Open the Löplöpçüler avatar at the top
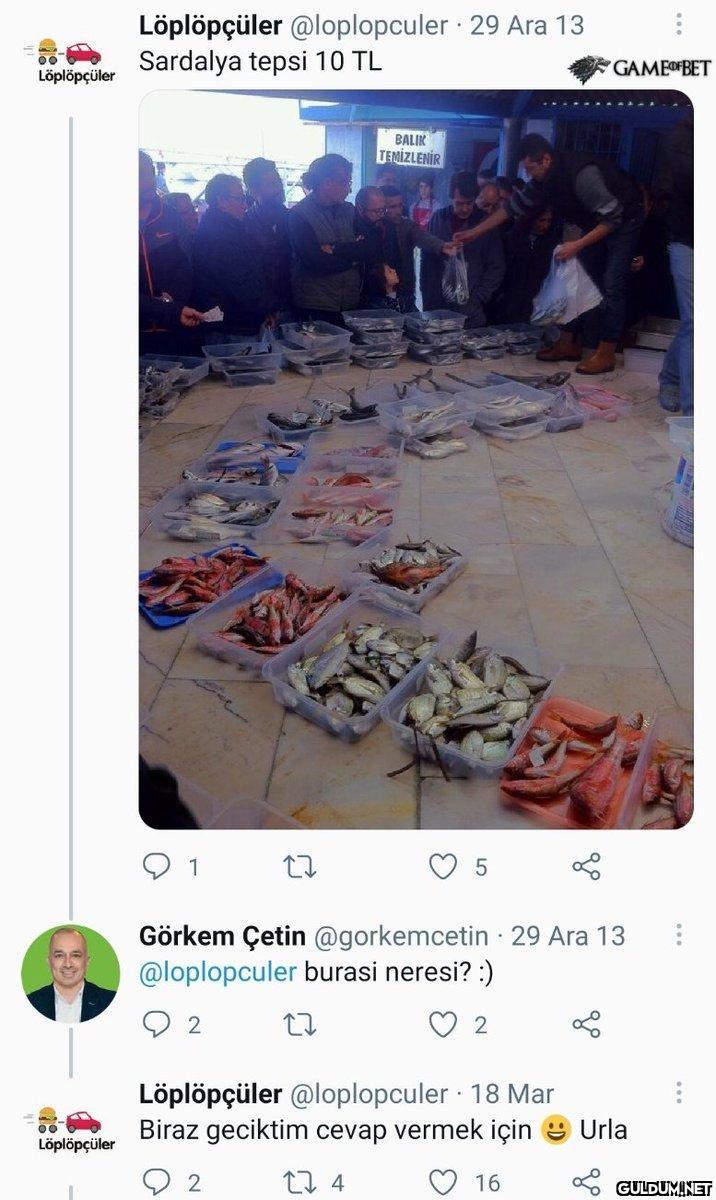Image resolution: width=716 pixels, height=1200 pixels. point(69,60)
